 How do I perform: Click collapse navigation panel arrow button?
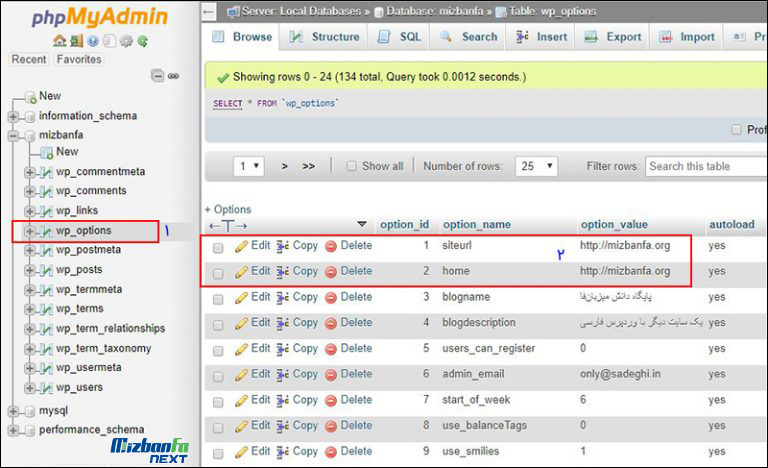(209, 11)
